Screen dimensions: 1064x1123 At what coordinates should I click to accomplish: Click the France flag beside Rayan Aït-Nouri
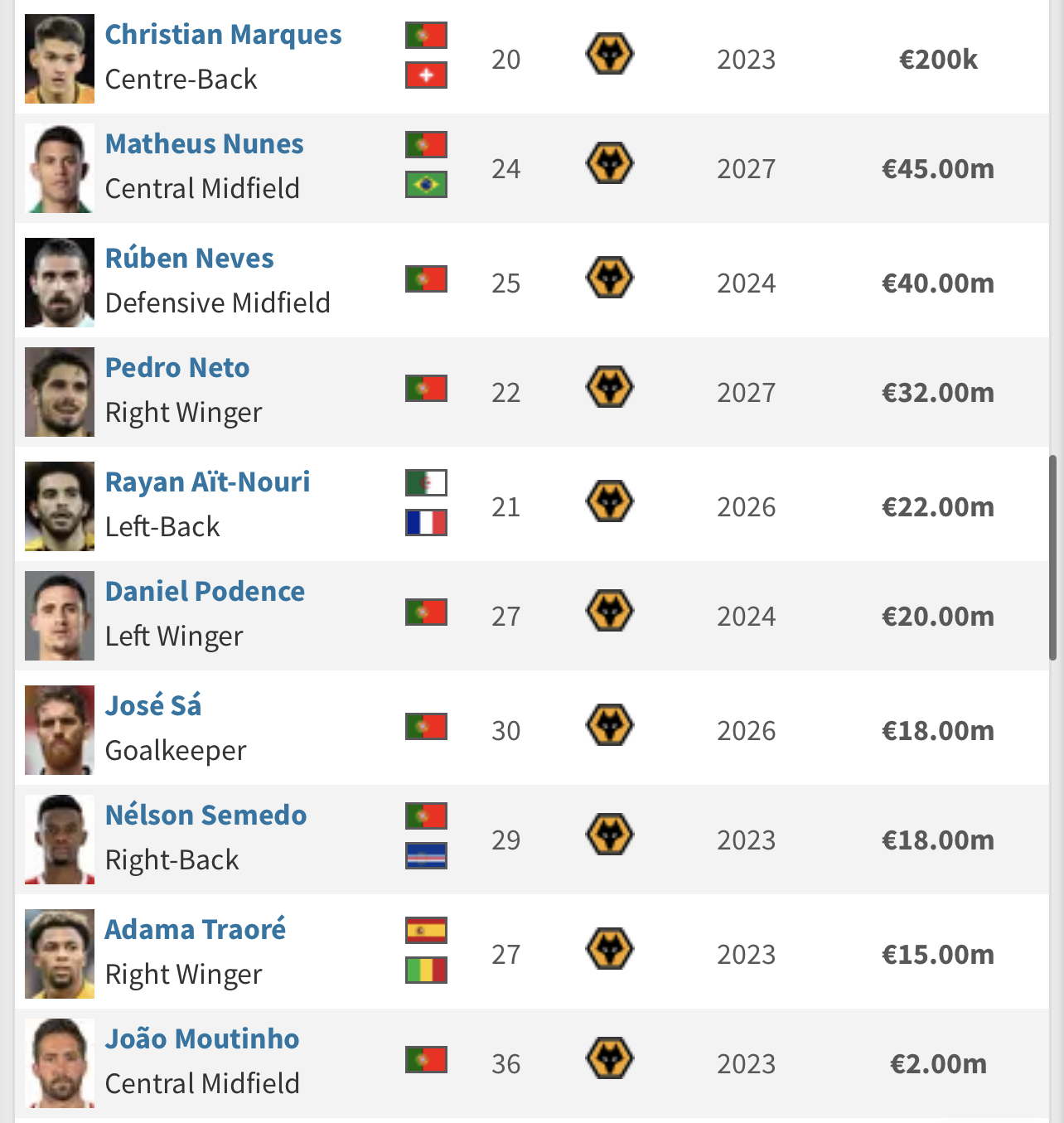click(x=426, y=523)
